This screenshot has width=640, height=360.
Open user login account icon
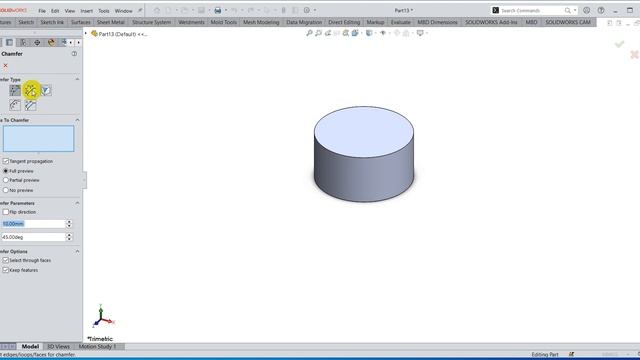pyautogui.click(x=587, y=10)
